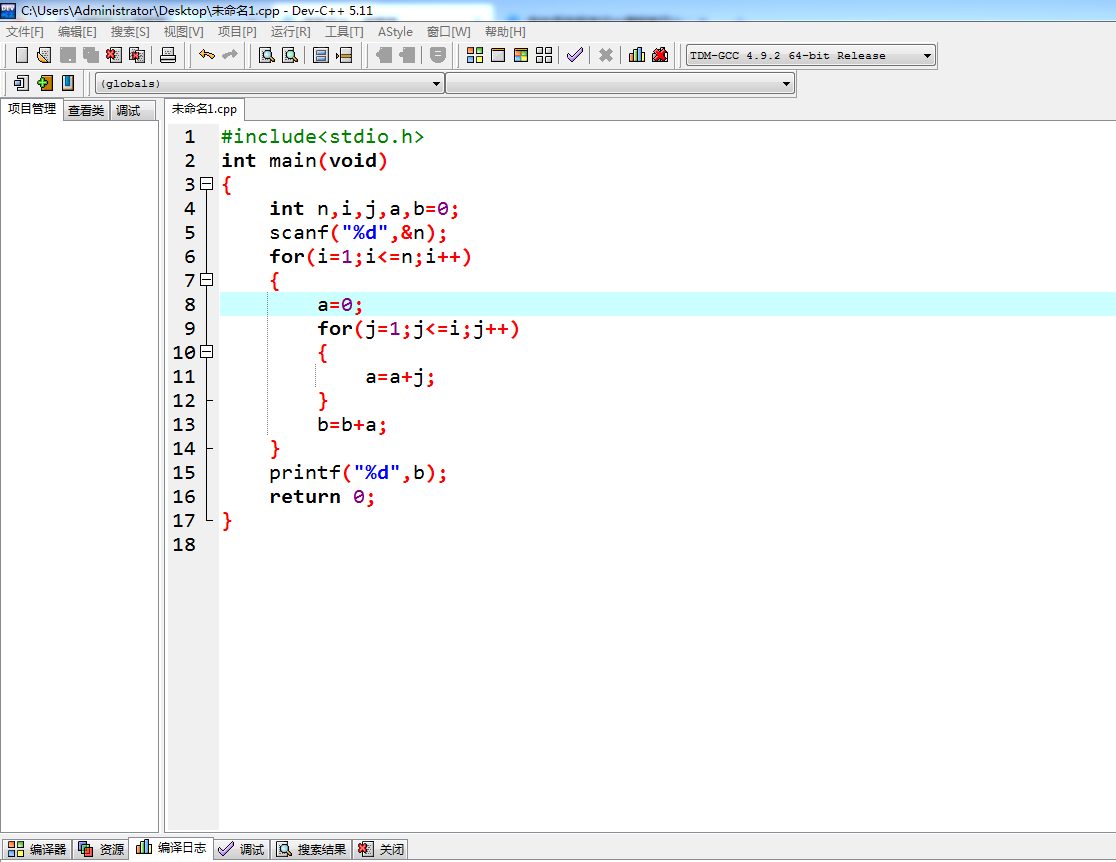Click the Compile & Run toolbar icon
Viewport: 1116px width, 862px height.
click(521, 55)
